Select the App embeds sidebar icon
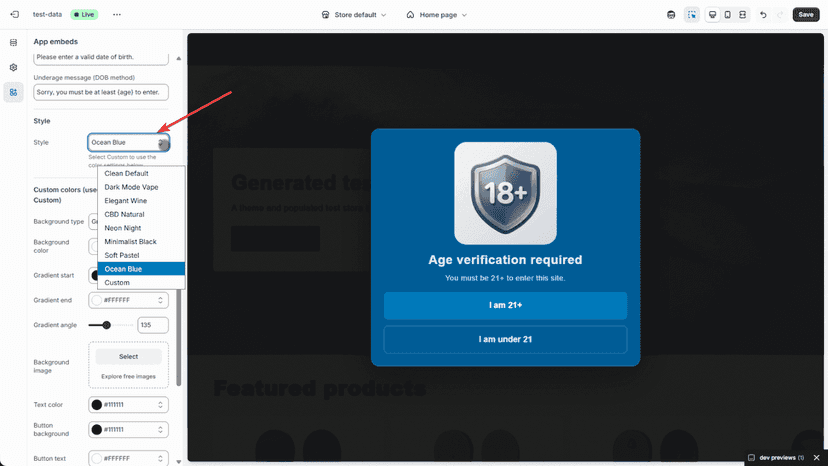Screen dimensions: 828x466 (13, 92)
